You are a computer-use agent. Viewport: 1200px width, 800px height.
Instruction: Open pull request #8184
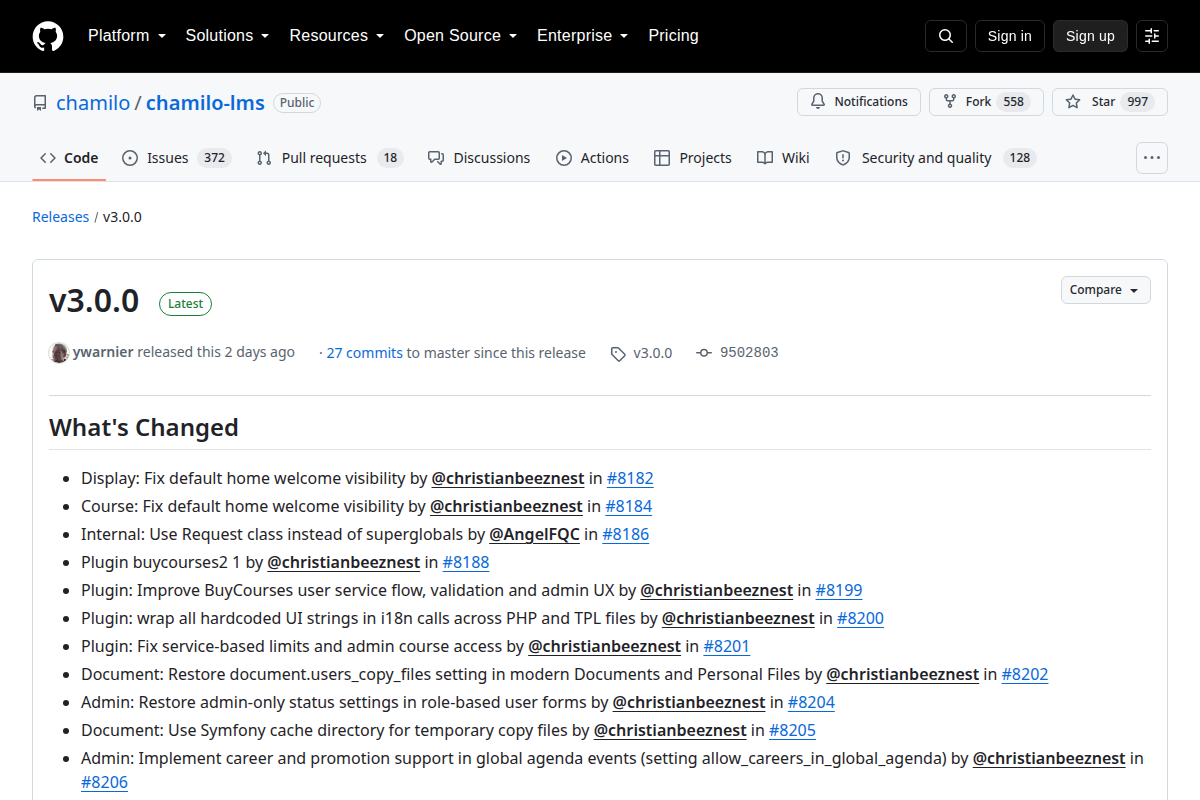tap(629, 506)
